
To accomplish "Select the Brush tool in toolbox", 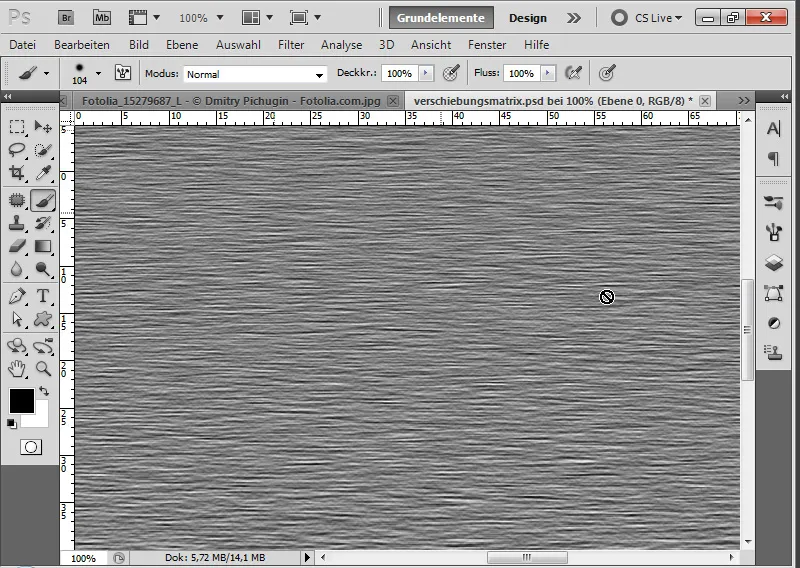I will coord(43,200).
